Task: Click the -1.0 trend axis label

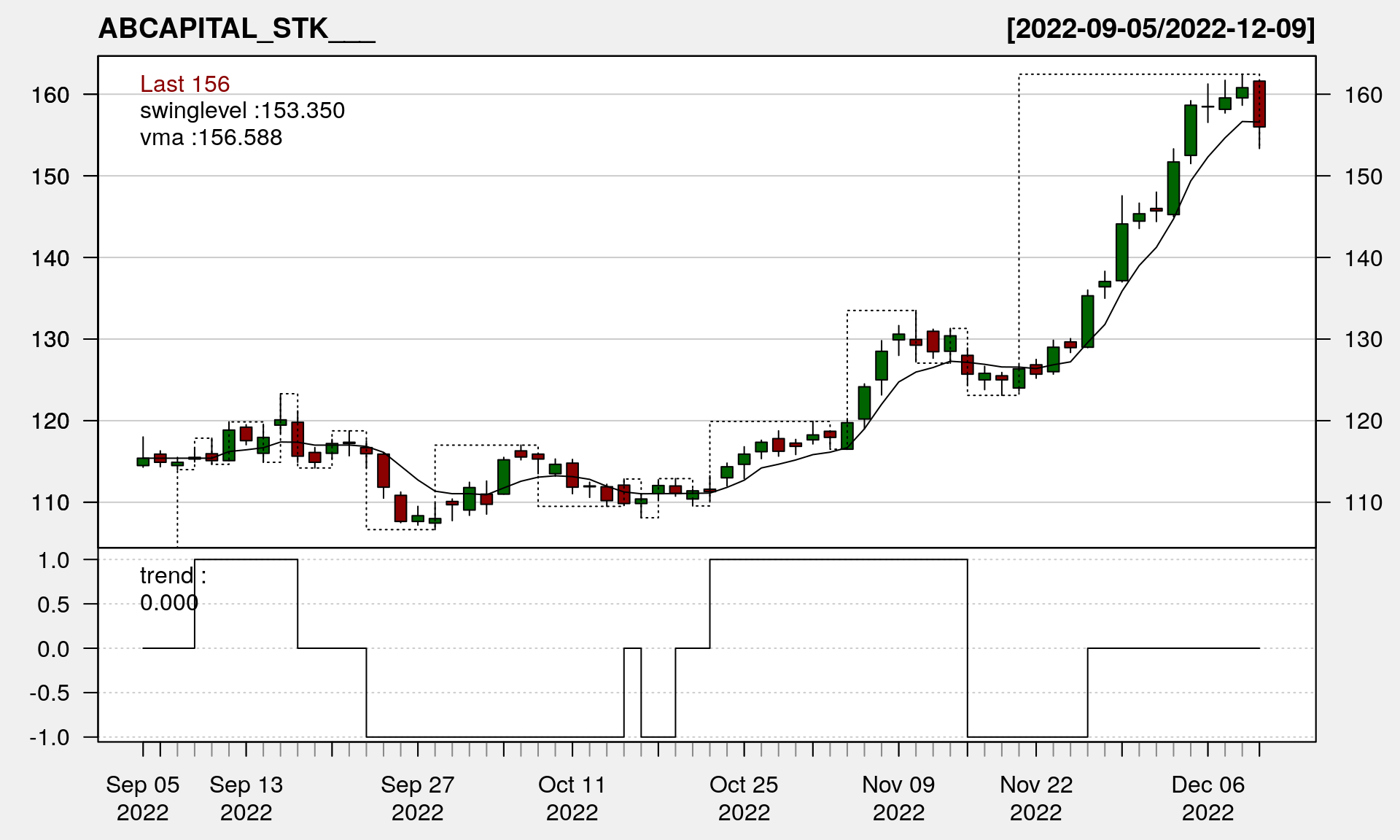Action: pyautogui.click(x=50, y=737)
